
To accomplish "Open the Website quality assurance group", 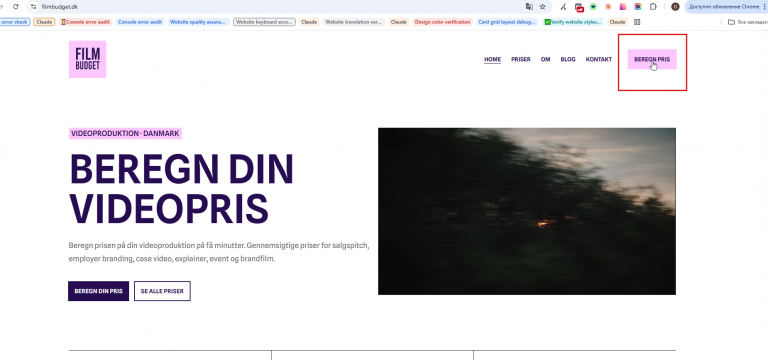I will click(x=198, y=22).
